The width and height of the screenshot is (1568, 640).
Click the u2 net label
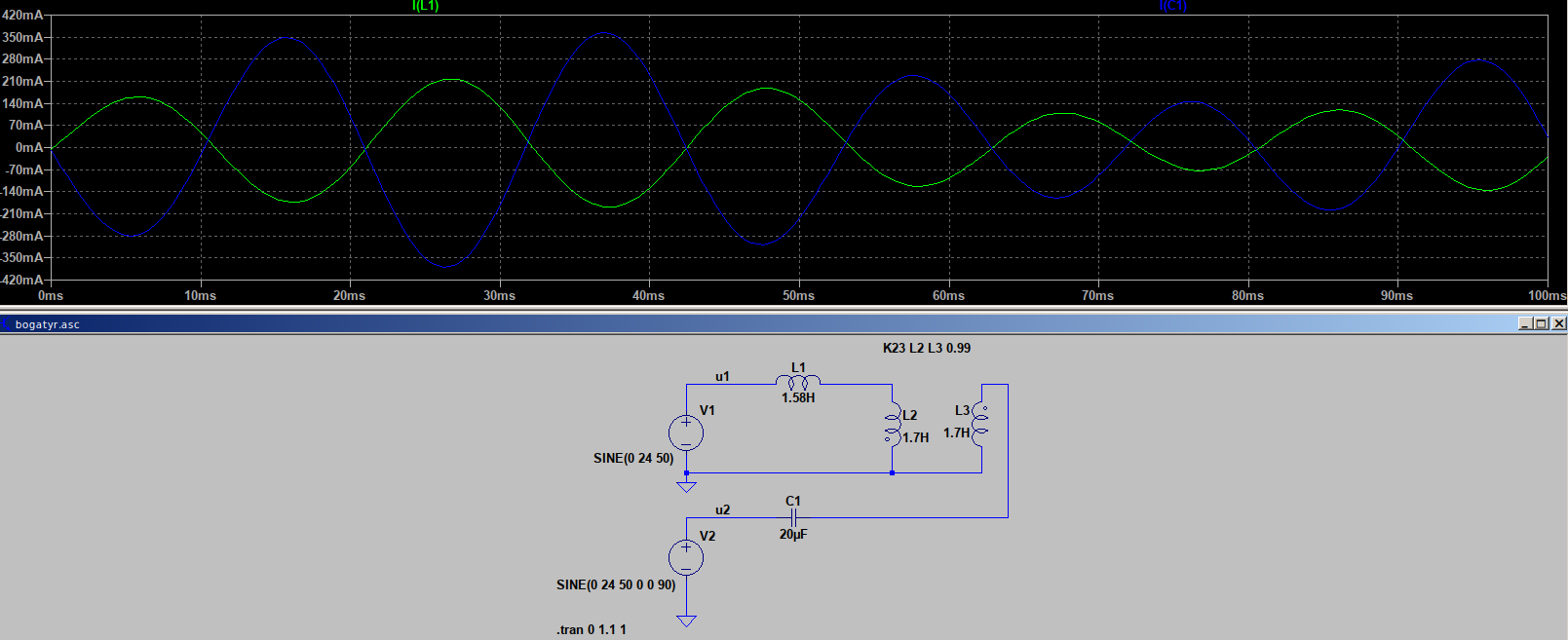tap(722, 509)
